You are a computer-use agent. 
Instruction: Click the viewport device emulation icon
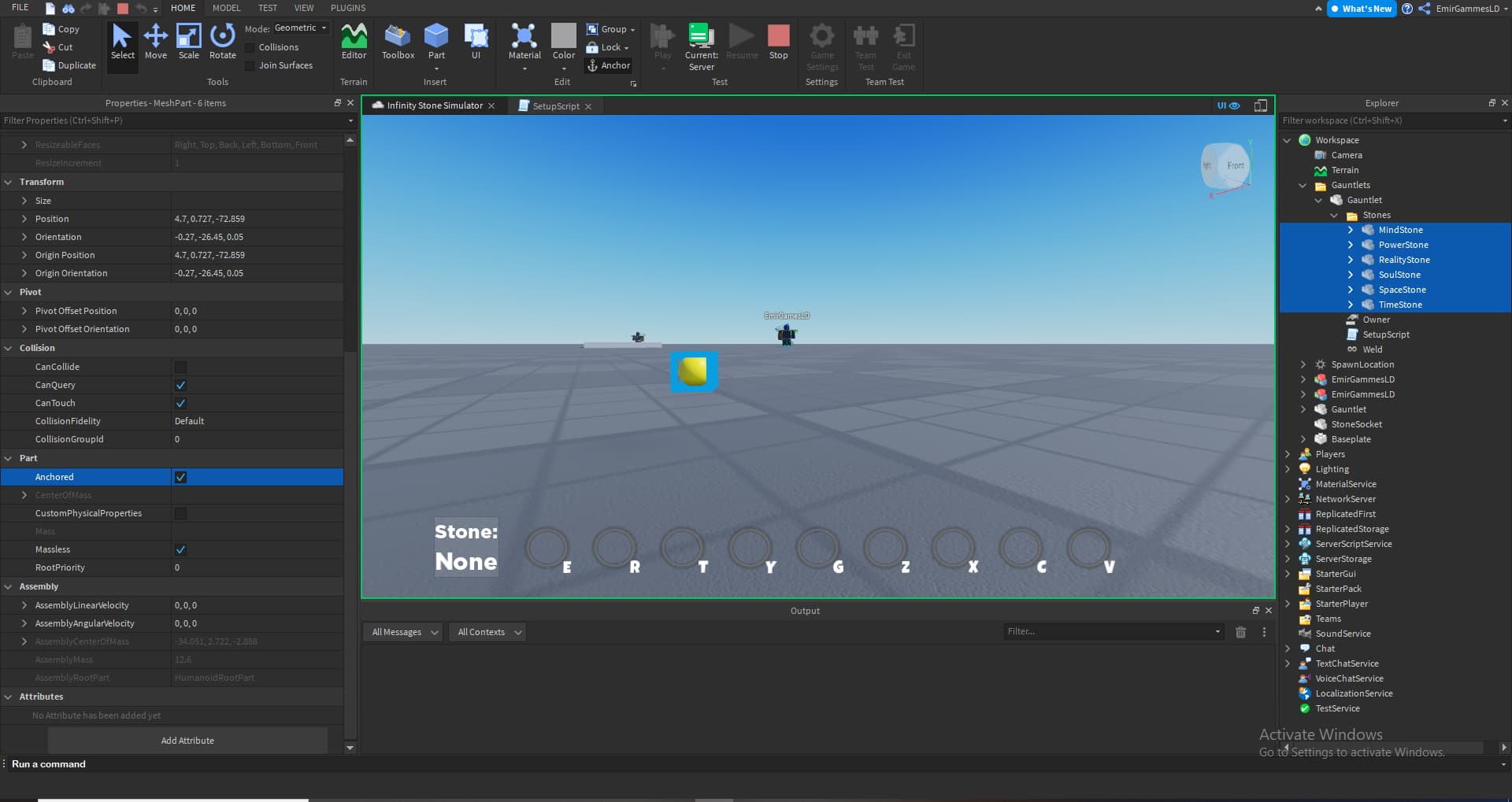click(1261, 105)
